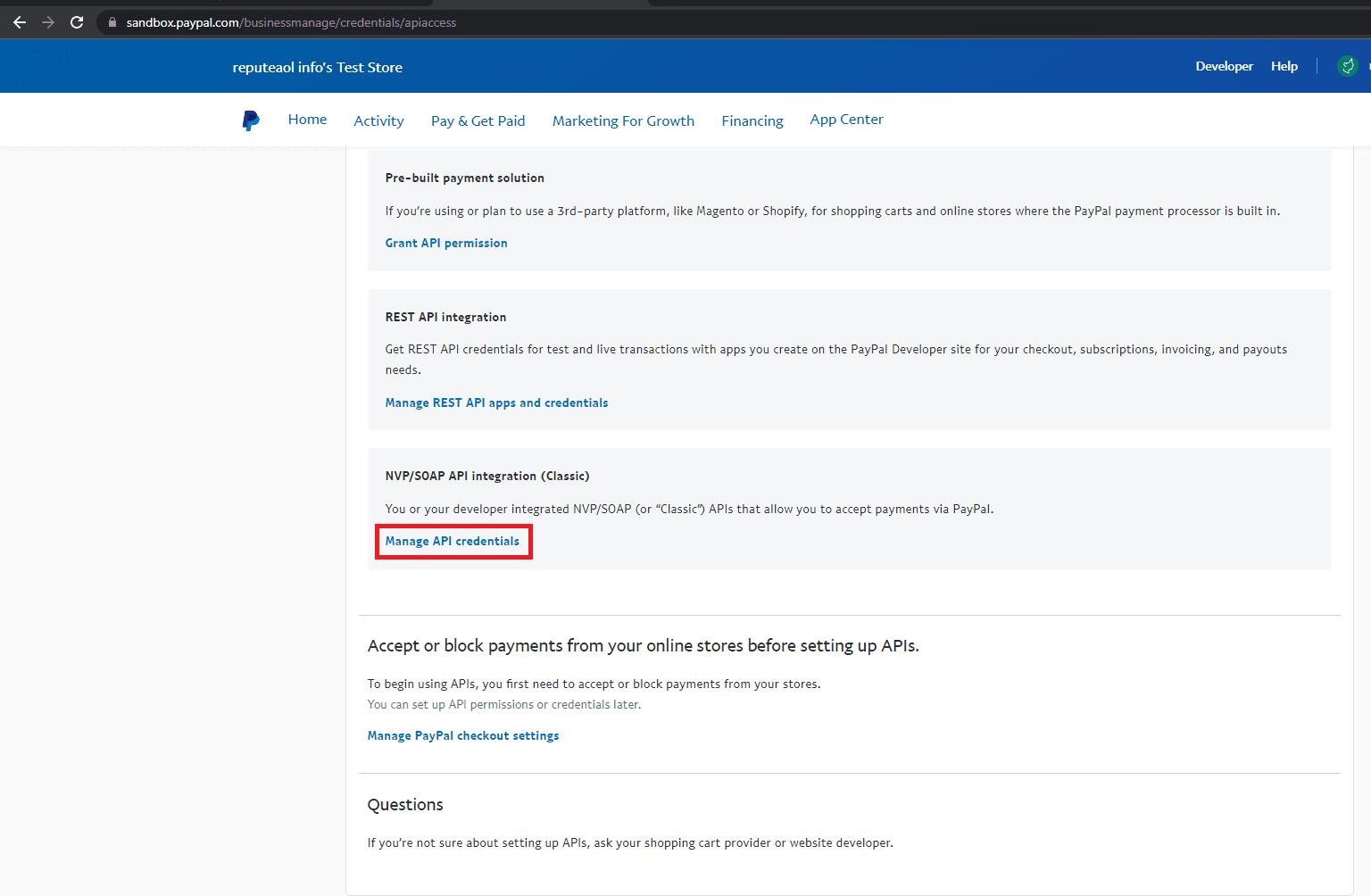
Task: Click 'You can set up API permissions' text
Action: click(x=503, y=704)
